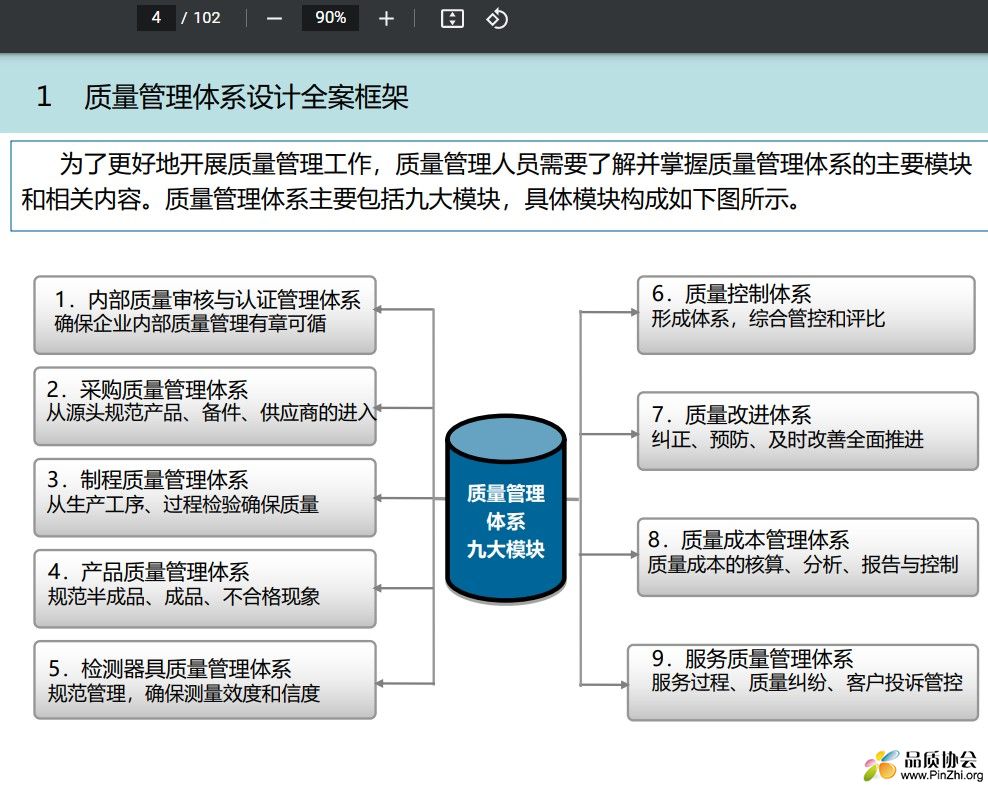Click the zoom in plus button
The width and height of the screenshot is (988, 787).
coord(386,18)
